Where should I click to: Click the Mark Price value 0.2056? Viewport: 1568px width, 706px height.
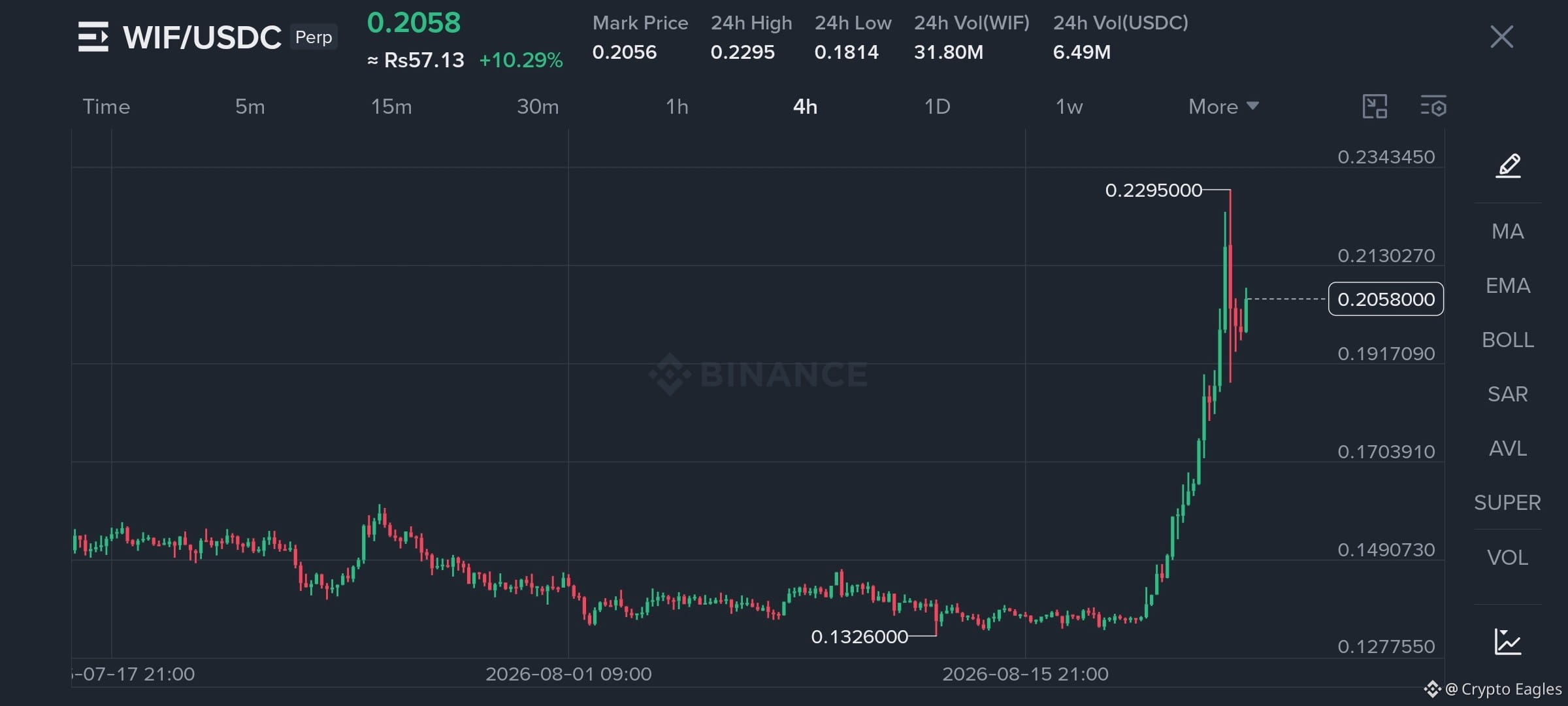(x=624, y=52)
